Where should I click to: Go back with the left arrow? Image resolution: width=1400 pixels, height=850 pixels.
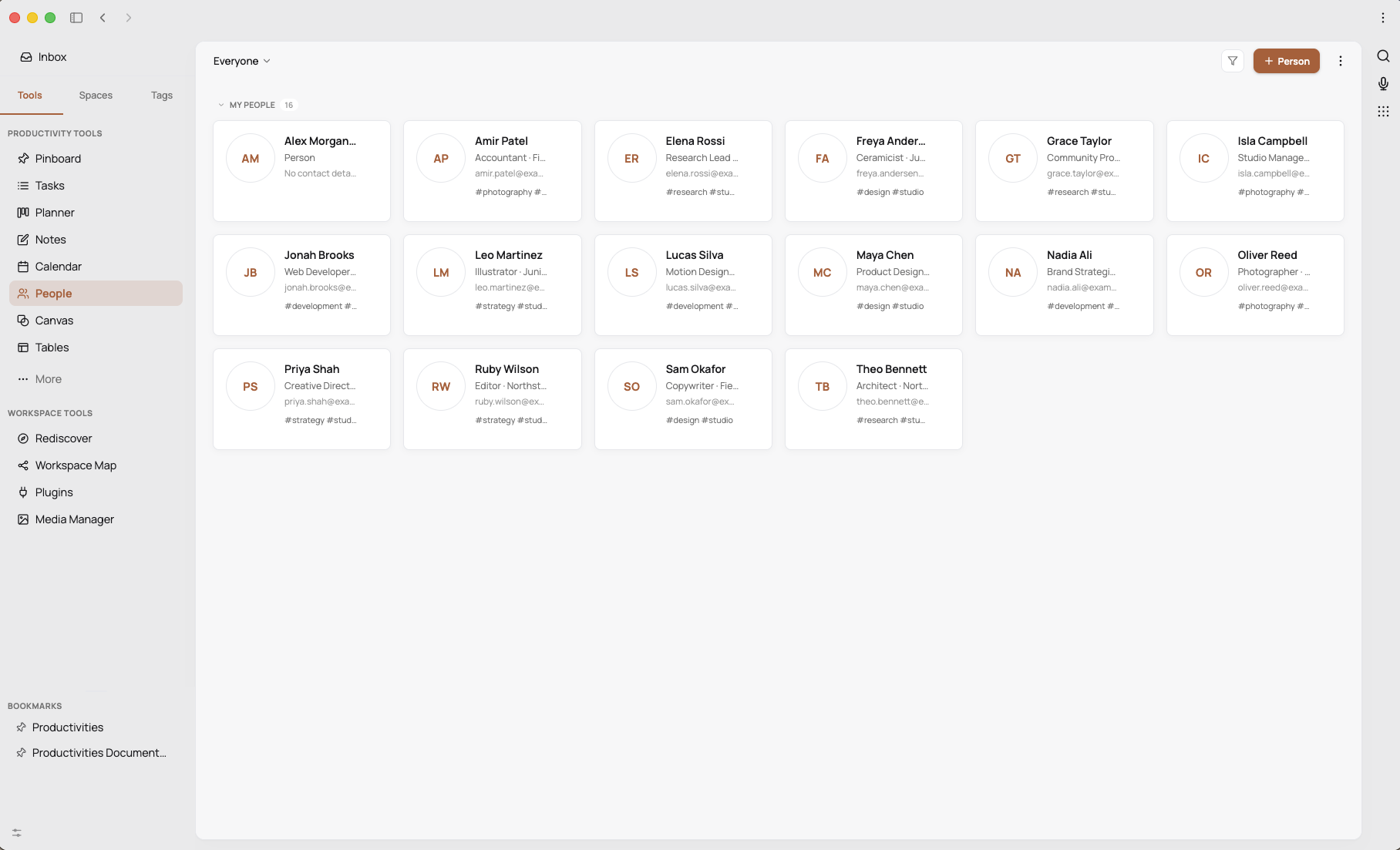click(x=103, y=18)
